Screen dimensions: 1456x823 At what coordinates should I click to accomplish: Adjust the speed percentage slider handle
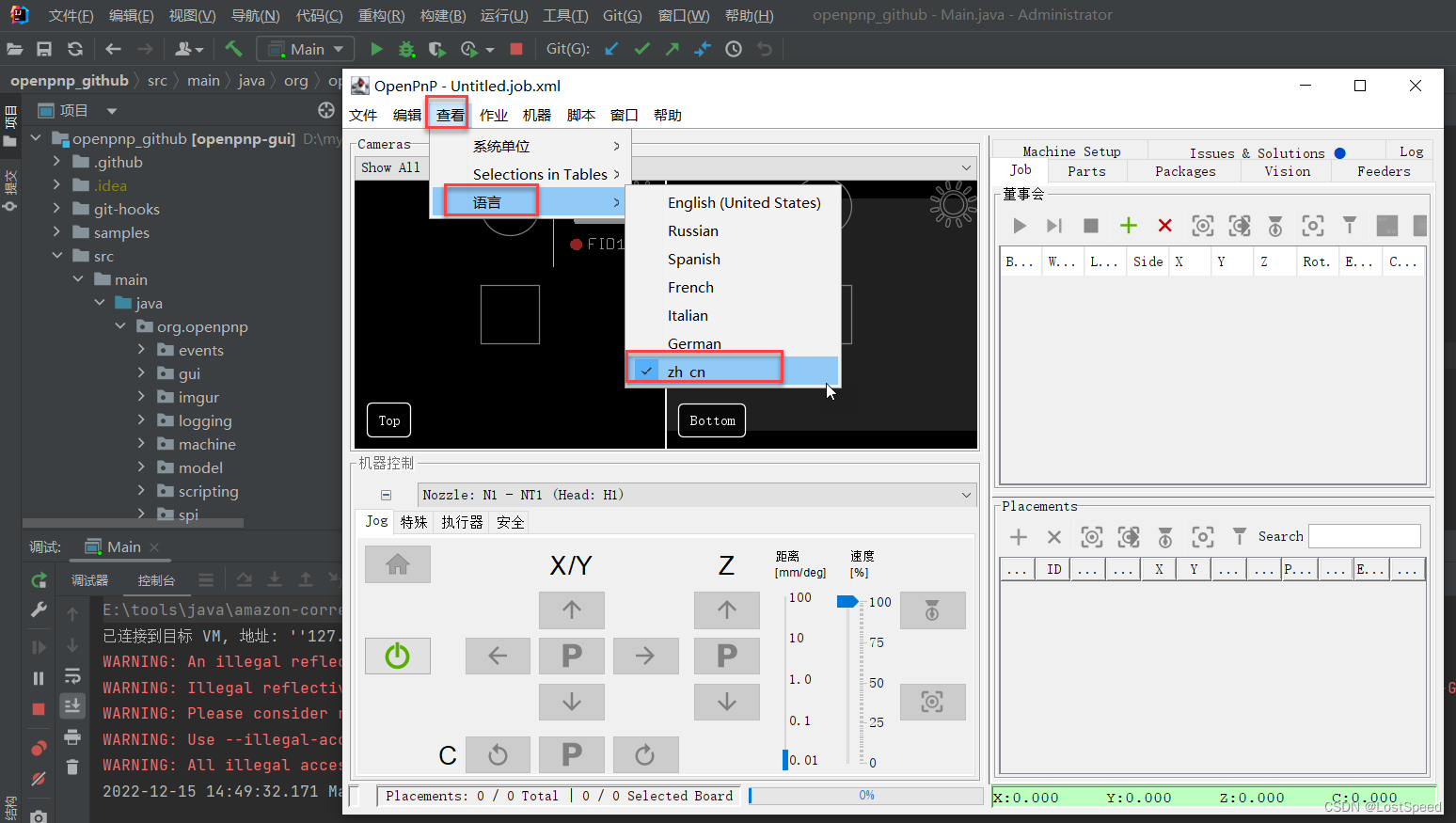pos(847,602)
